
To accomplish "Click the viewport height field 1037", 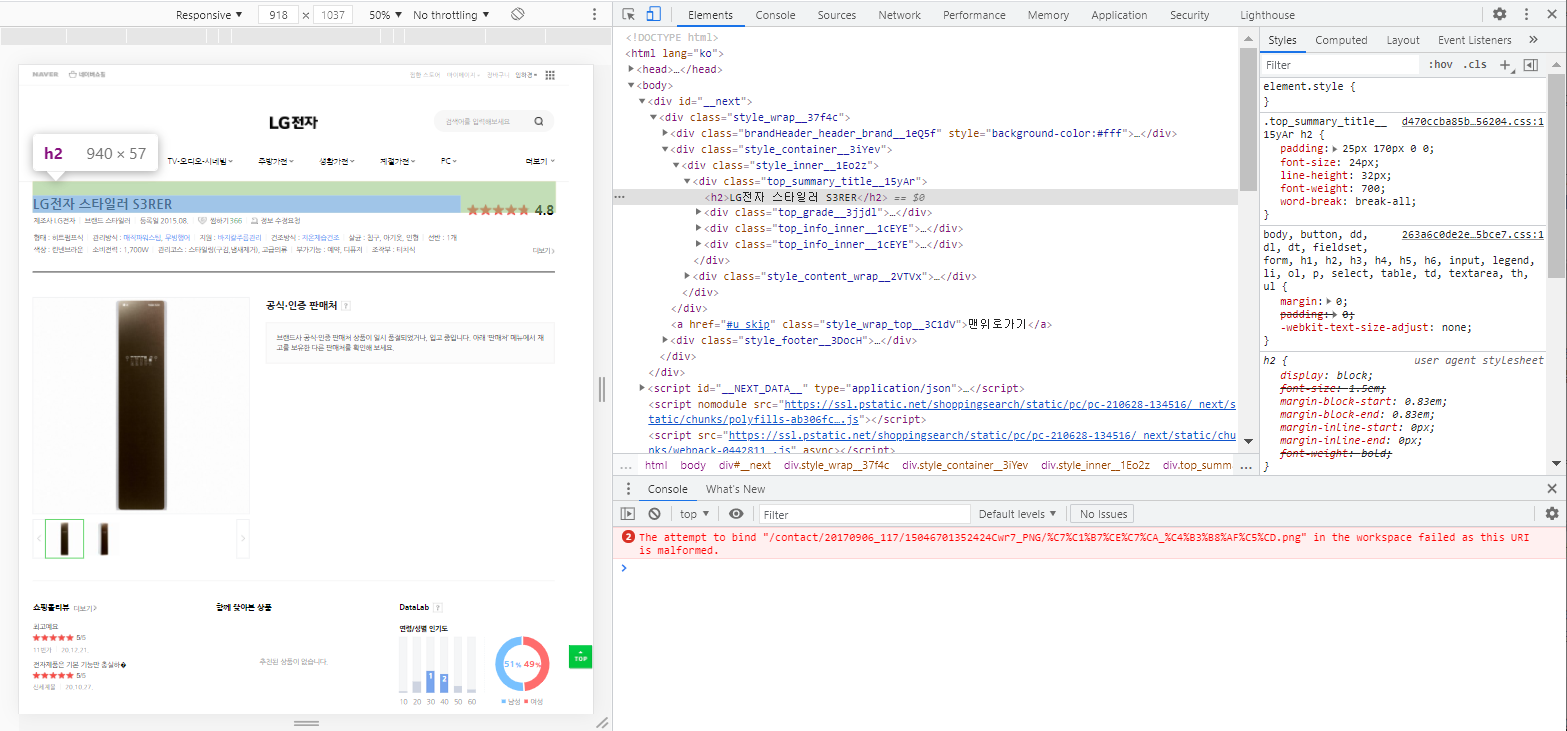I will pos(334,15).
